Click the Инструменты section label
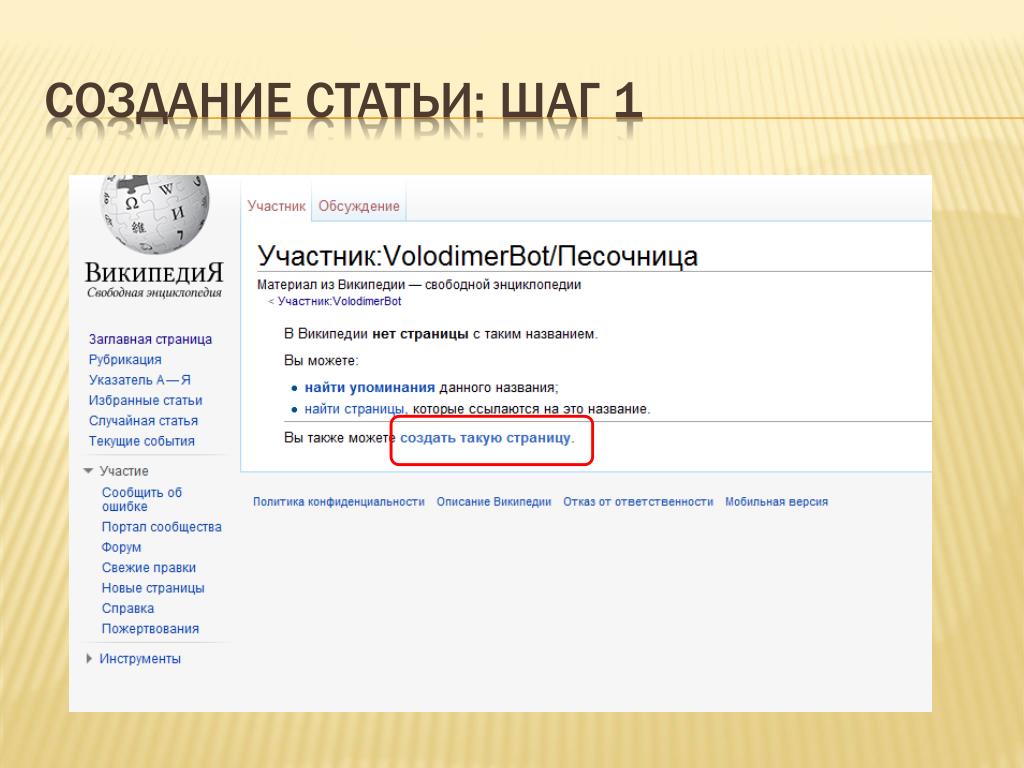Viewport: 1024px width, 768px height. (140, 658)
